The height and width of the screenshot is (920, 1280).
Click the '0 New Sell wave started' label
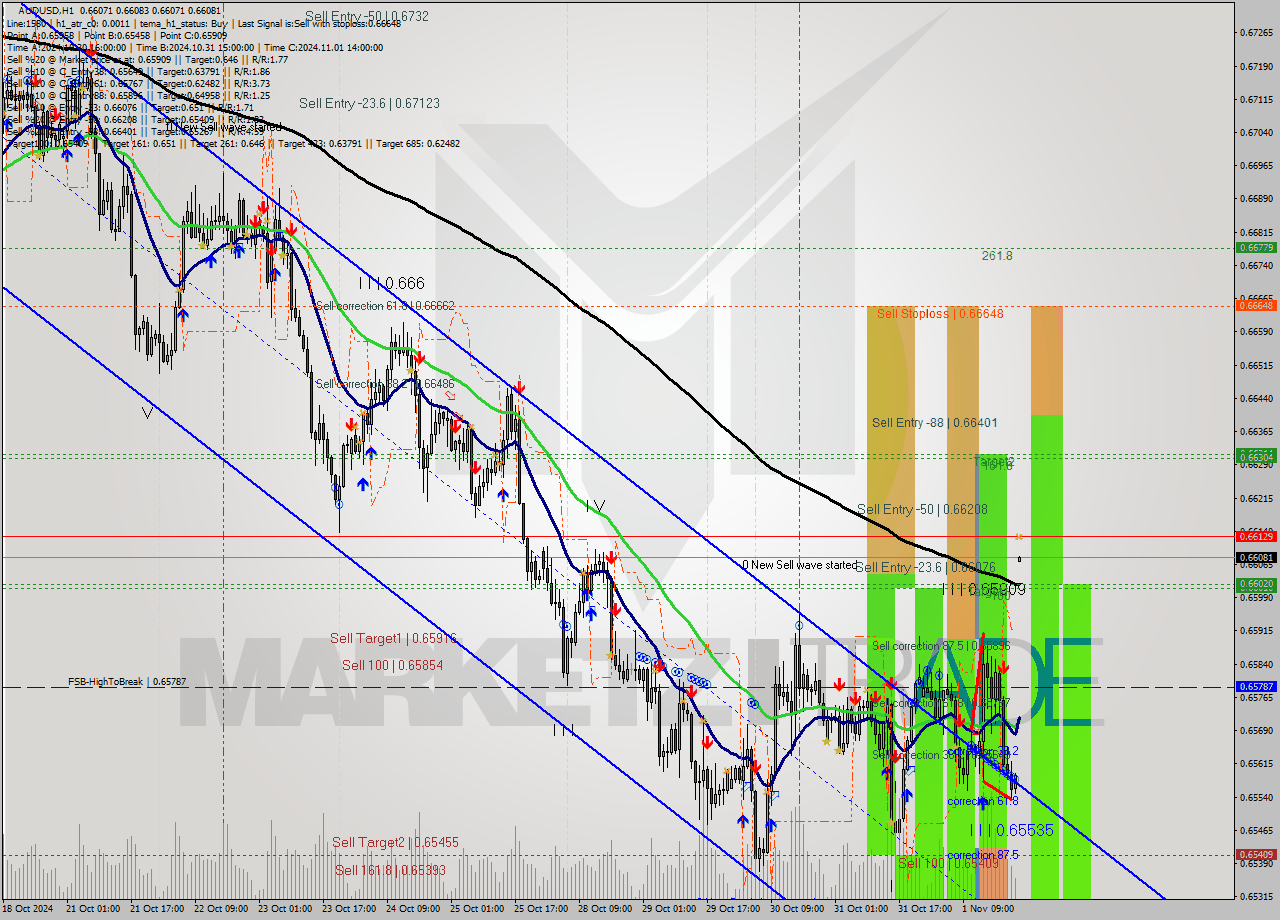(x=799, y=565)
